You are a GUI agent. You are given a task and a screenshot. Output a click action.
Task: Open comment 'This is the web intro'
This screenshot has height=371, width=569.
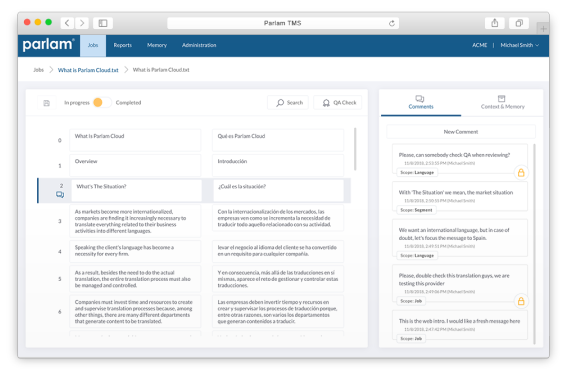(x=460, y=325)
